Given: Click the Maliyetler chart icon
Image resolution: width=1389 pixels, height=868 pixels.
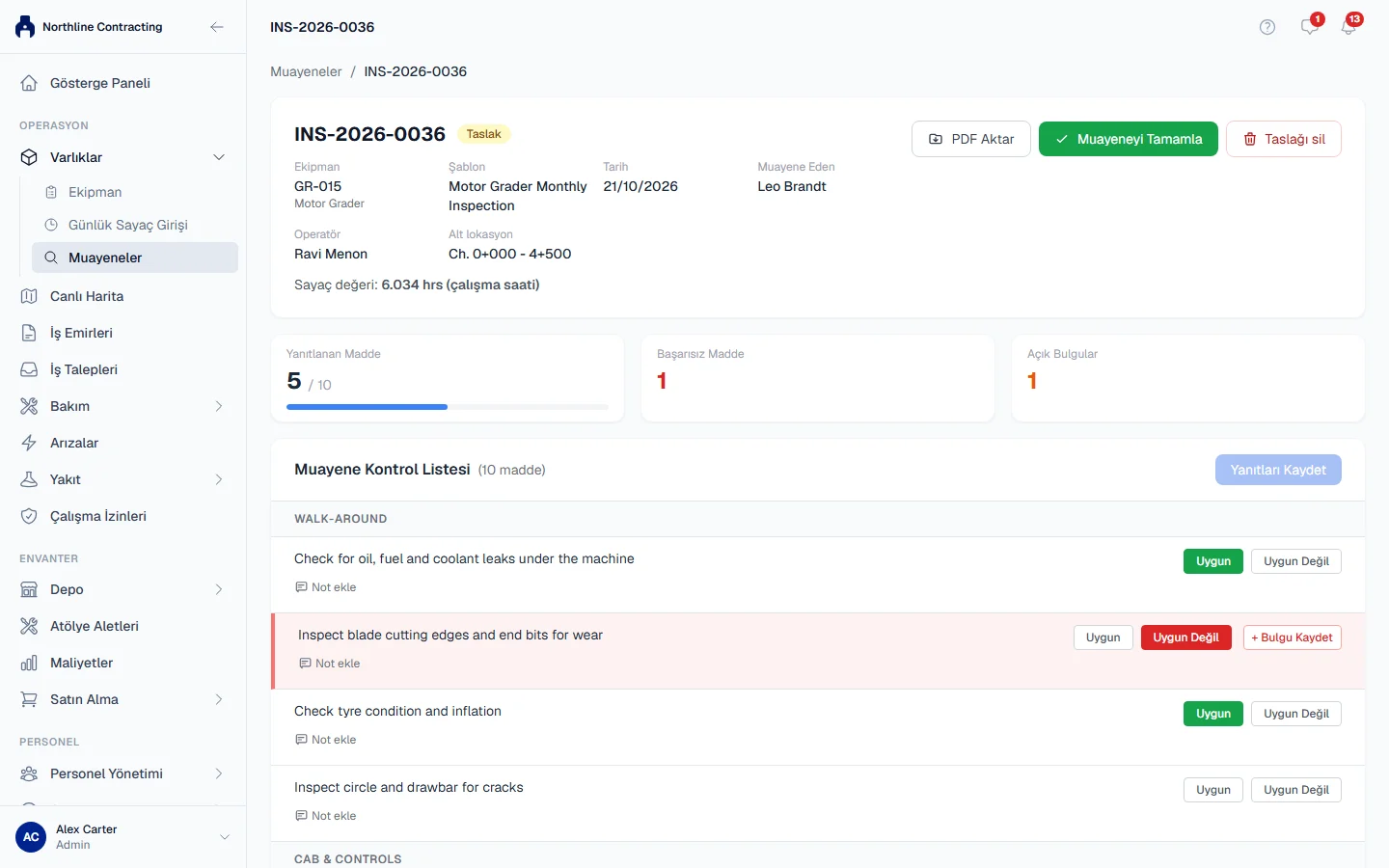Looking at the screenshot, I should pos(29,663).
